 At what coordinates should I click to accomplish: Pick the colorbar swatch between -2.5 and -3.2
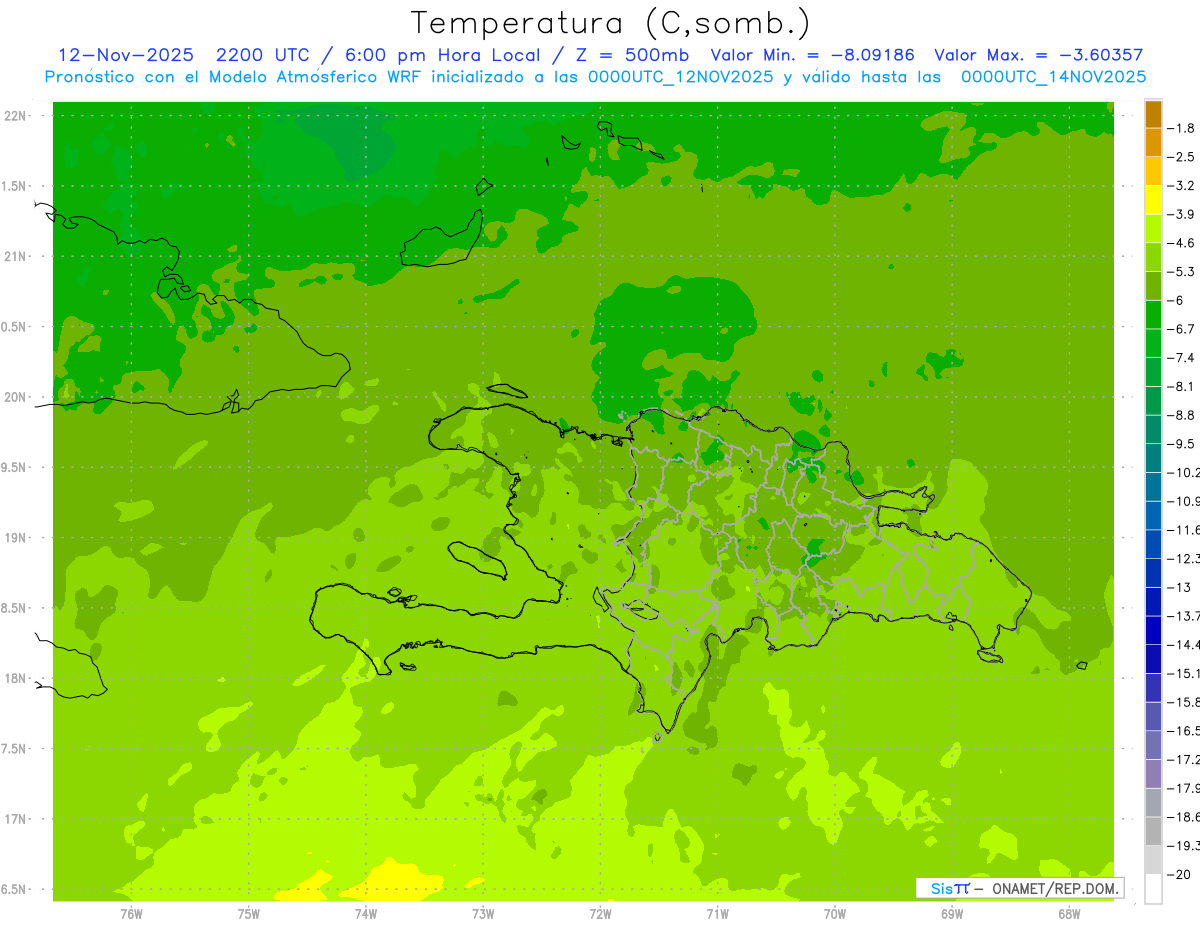click(x=1153, y=171)
